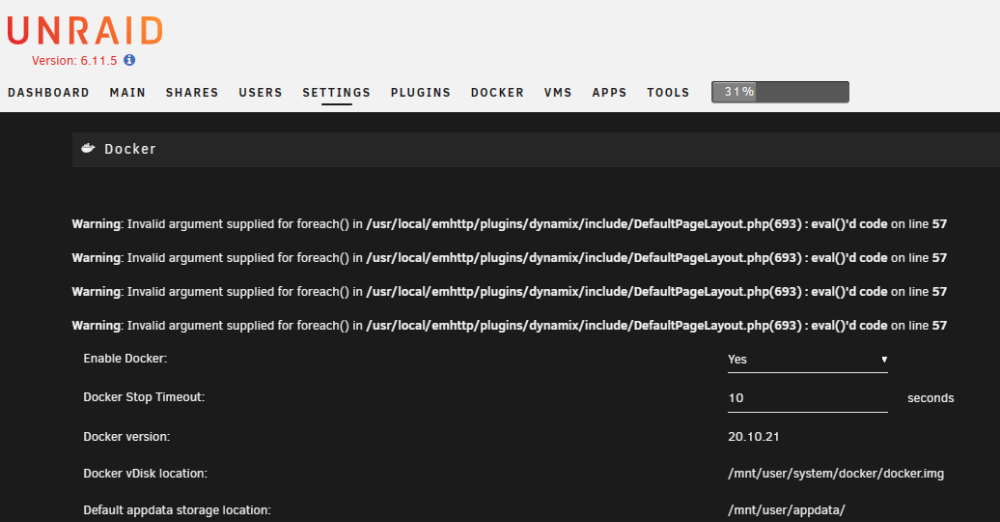Click the /mnt/user/appdata/ path

(786, 511)
